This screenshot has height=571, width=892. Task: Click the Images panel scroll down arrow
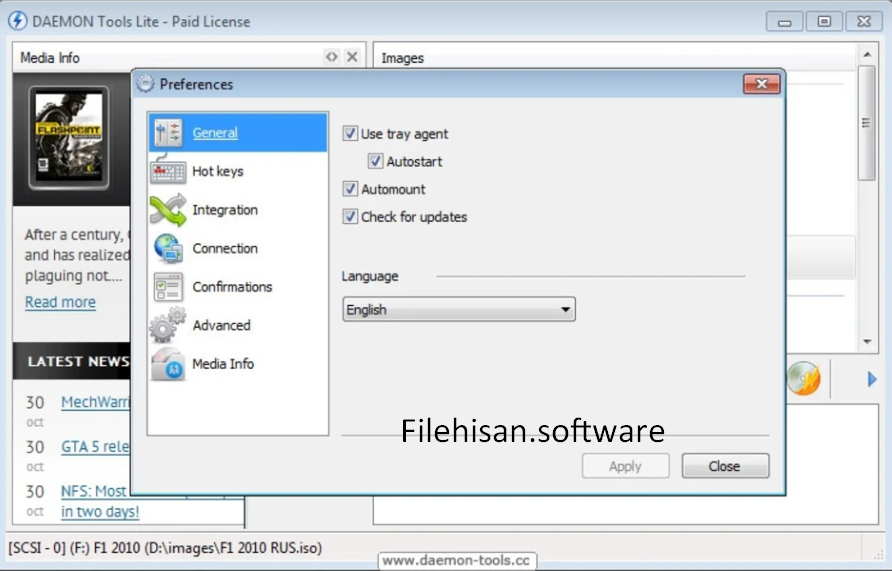867,342
